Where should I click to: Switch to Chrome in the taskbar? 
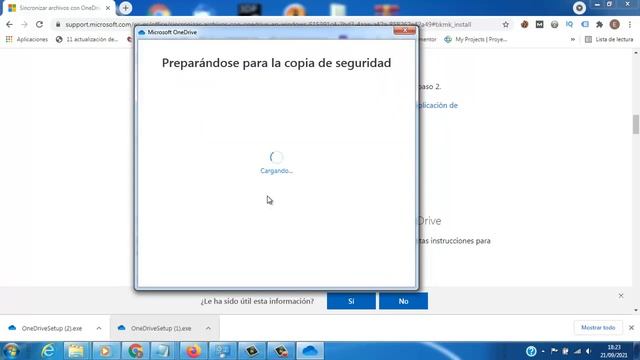click(135, 351)
